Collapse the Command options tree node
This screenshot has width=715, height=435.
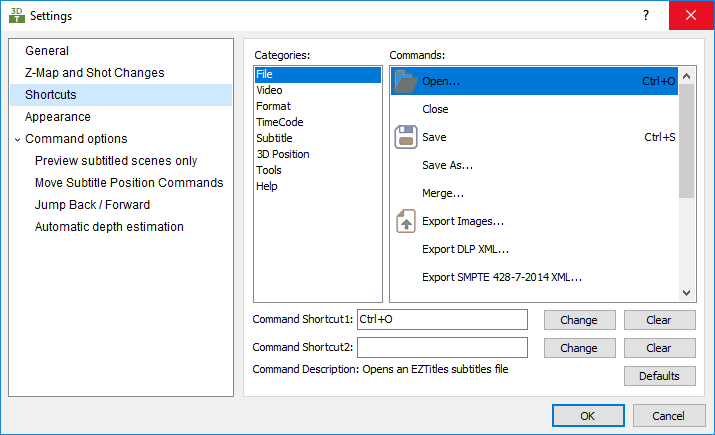tap(18, 139)
